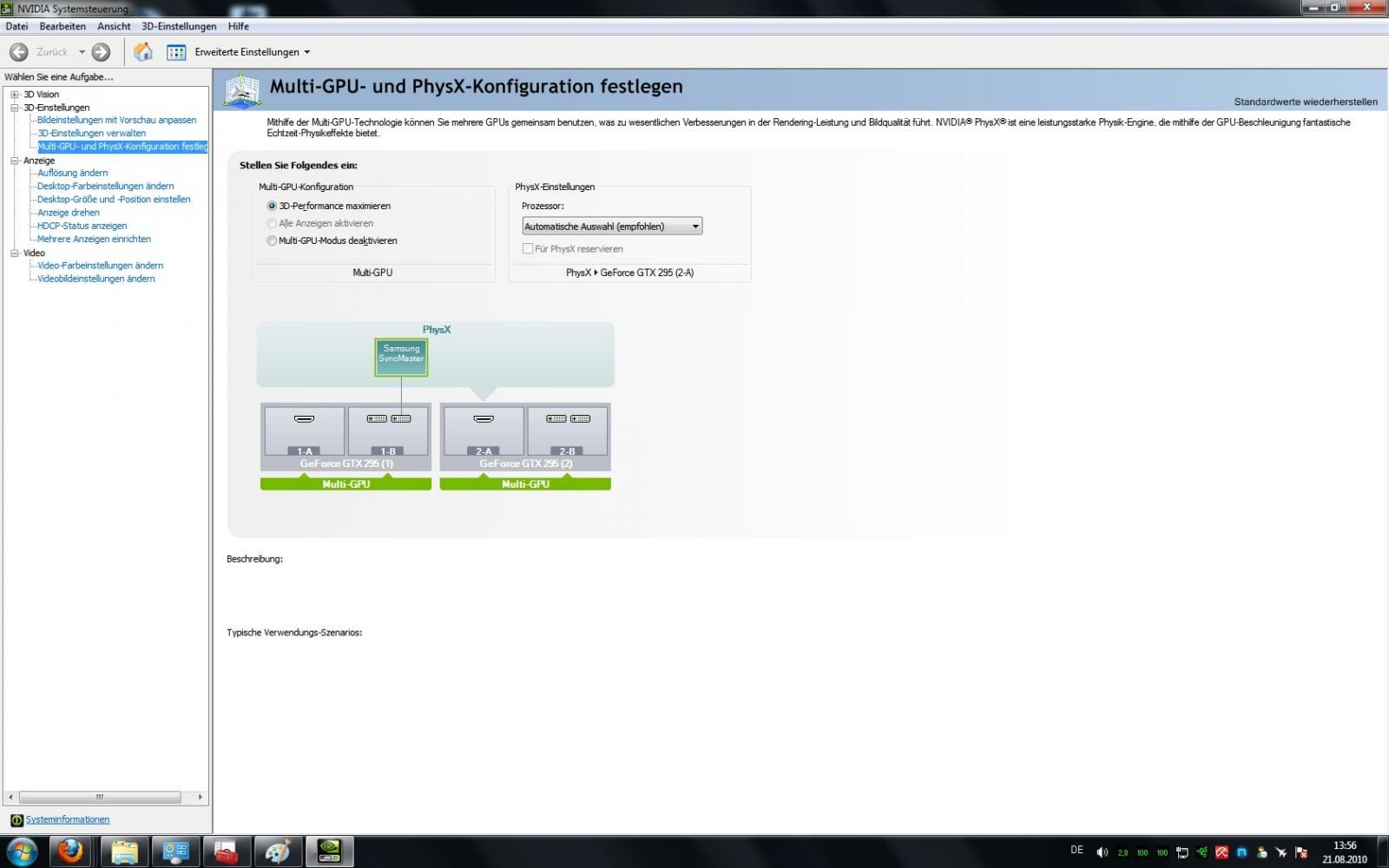
Task: Click the green Razer tray icon
Action: (1201, 852)
